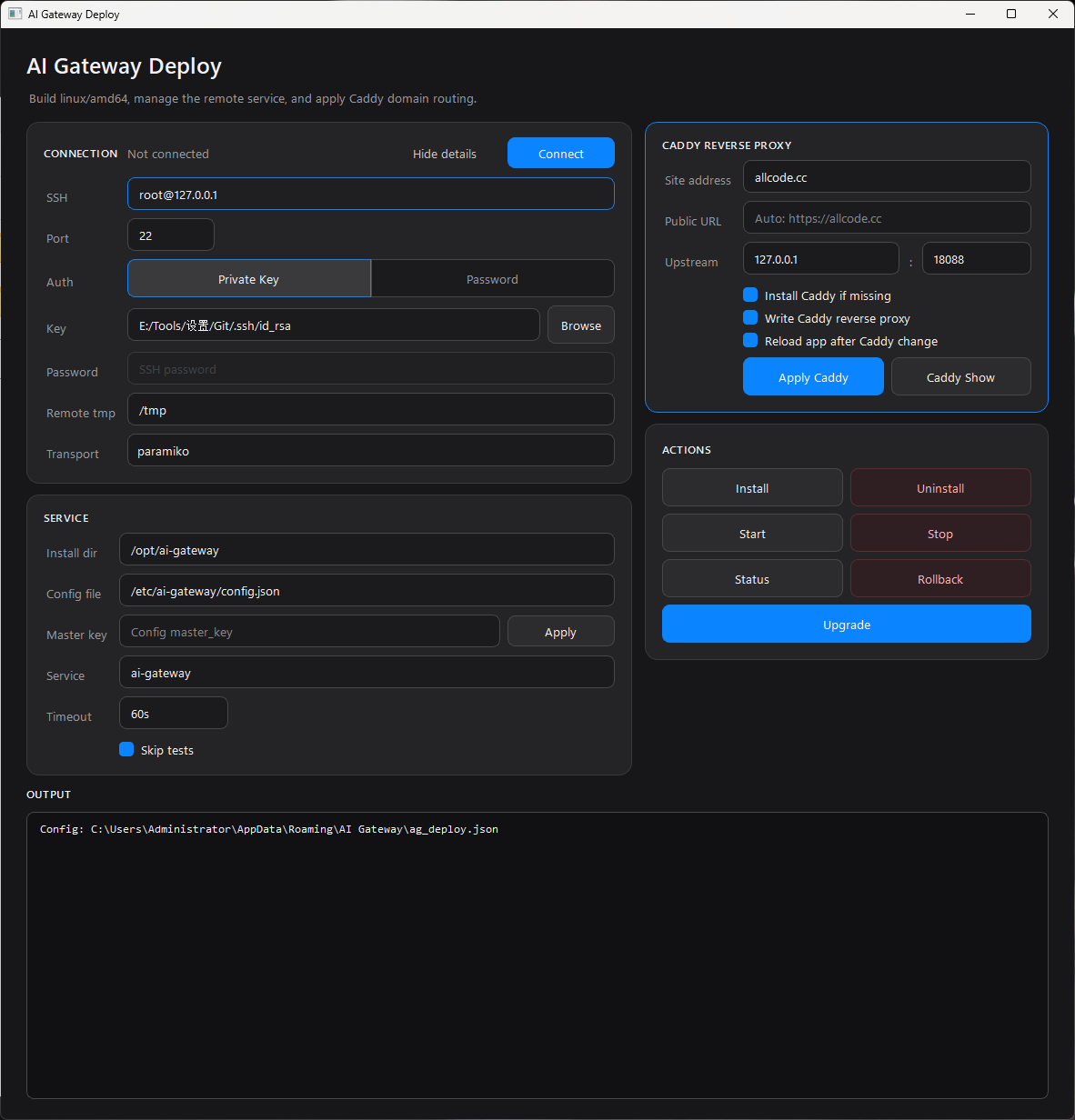Click the Apply Caddy button

[813, 376]
